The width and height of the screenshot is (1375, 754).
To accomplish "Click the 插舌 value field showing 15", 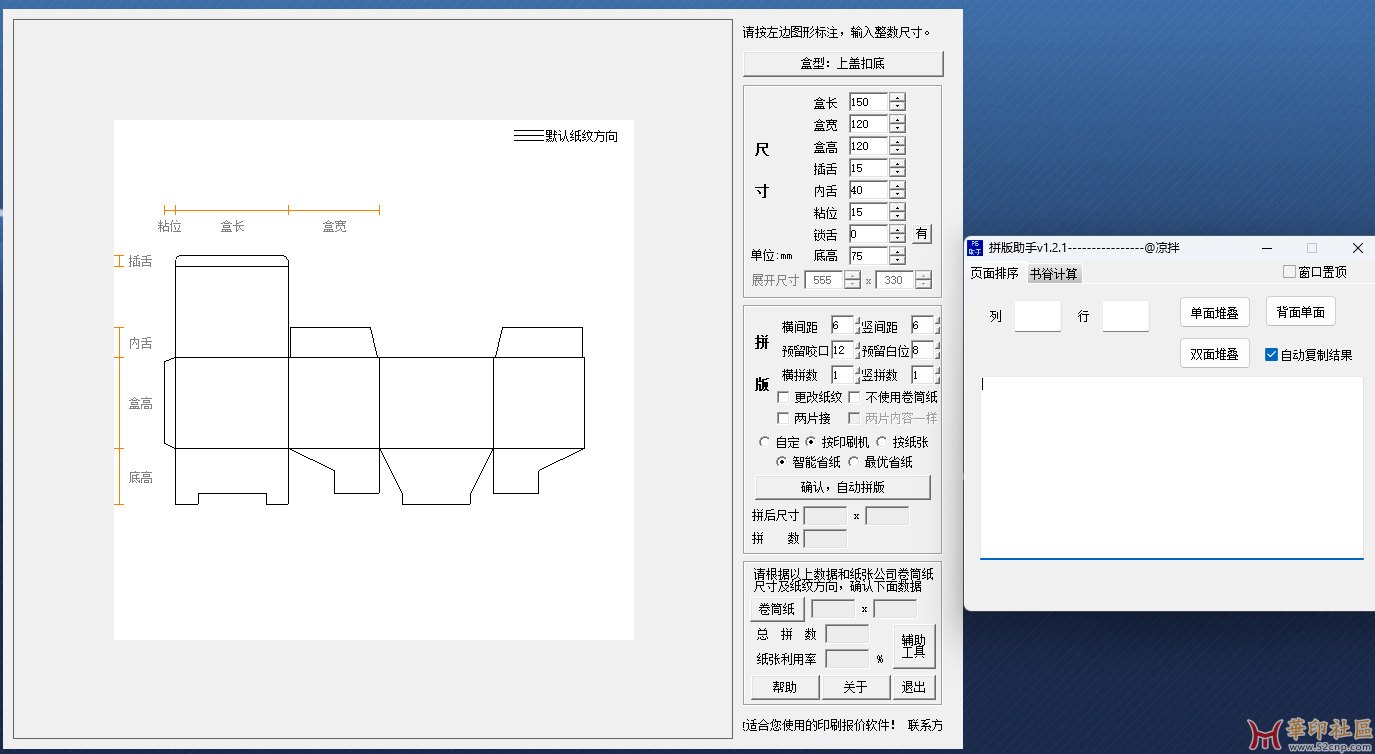I will point(868,168).
